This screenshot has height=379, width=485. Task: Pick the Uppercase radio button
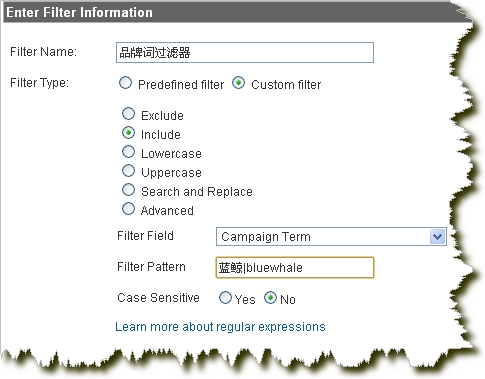coord(128,171)
